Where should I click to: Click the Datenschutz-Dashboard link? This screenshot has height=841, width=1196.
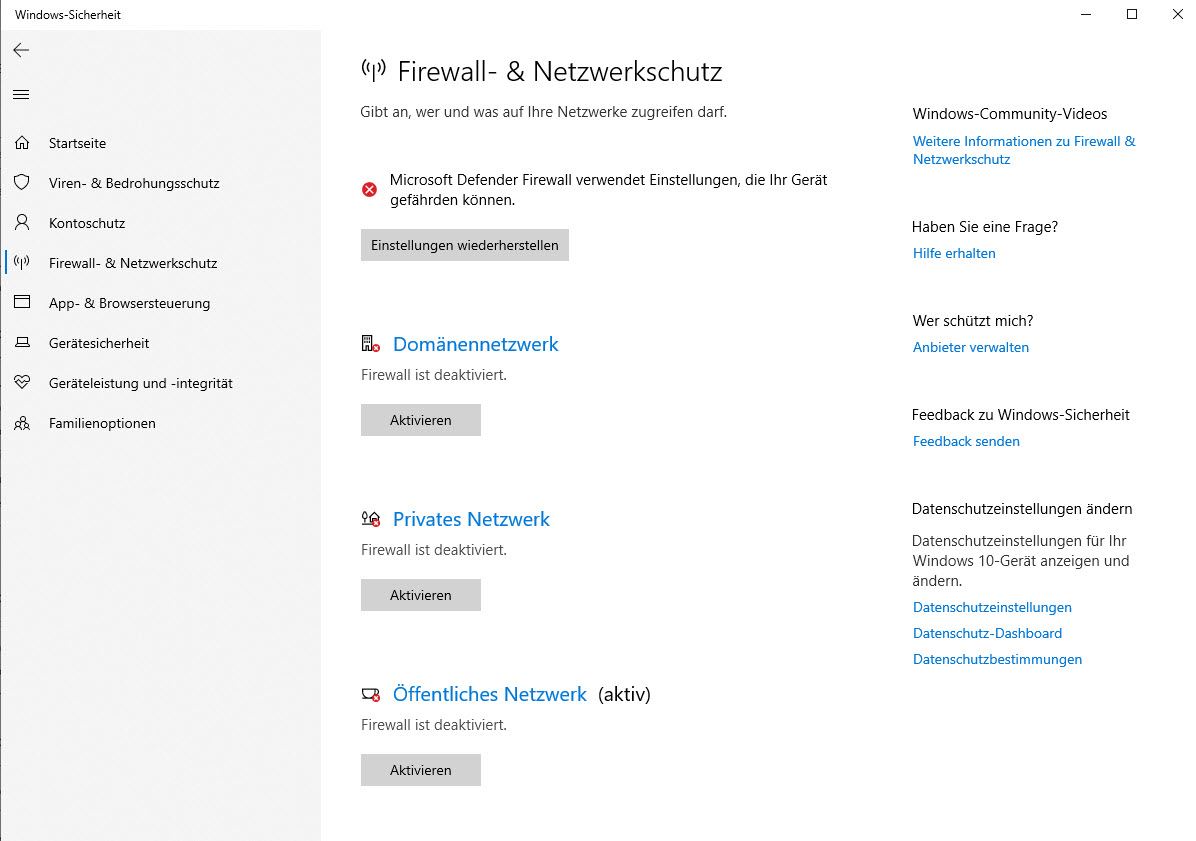click(987, 633)
